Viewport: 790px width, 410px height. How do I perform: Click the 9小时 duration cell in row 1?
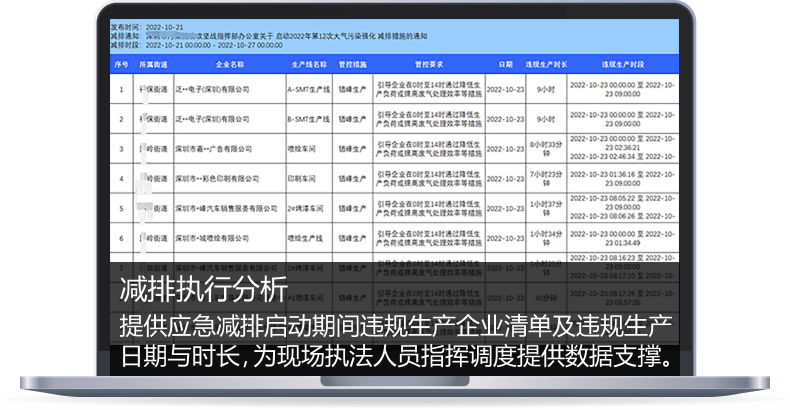click(547, 88)
